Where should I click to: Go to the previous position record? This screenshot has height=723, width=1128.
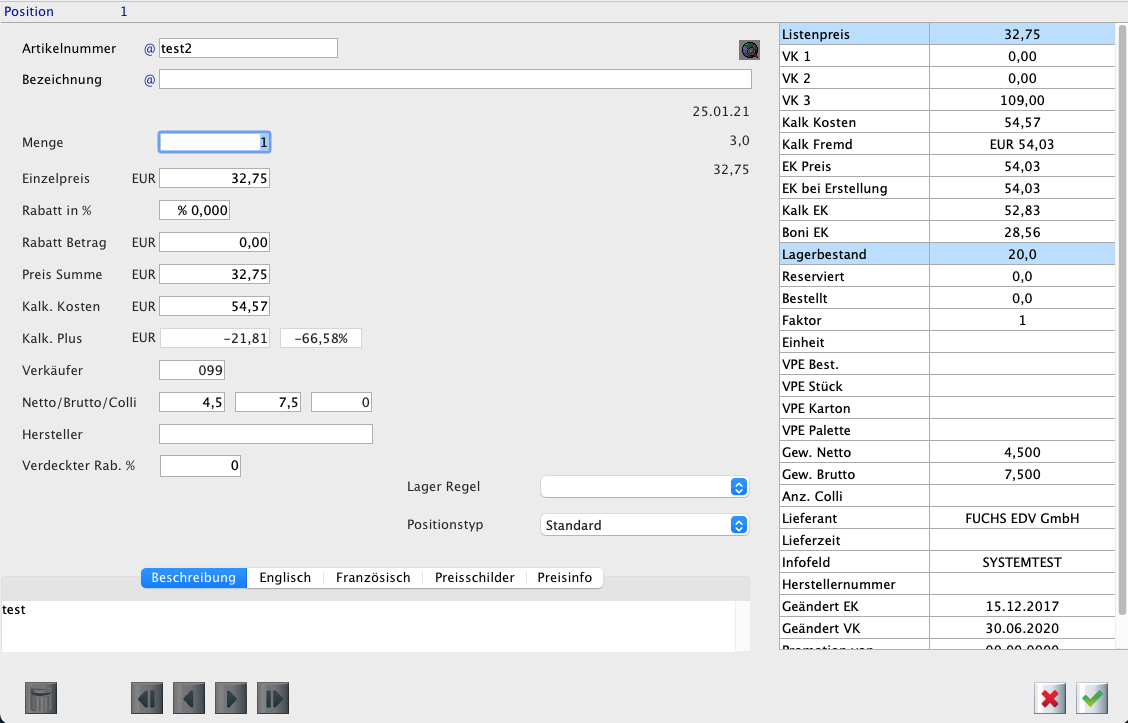tap(188, 697)
